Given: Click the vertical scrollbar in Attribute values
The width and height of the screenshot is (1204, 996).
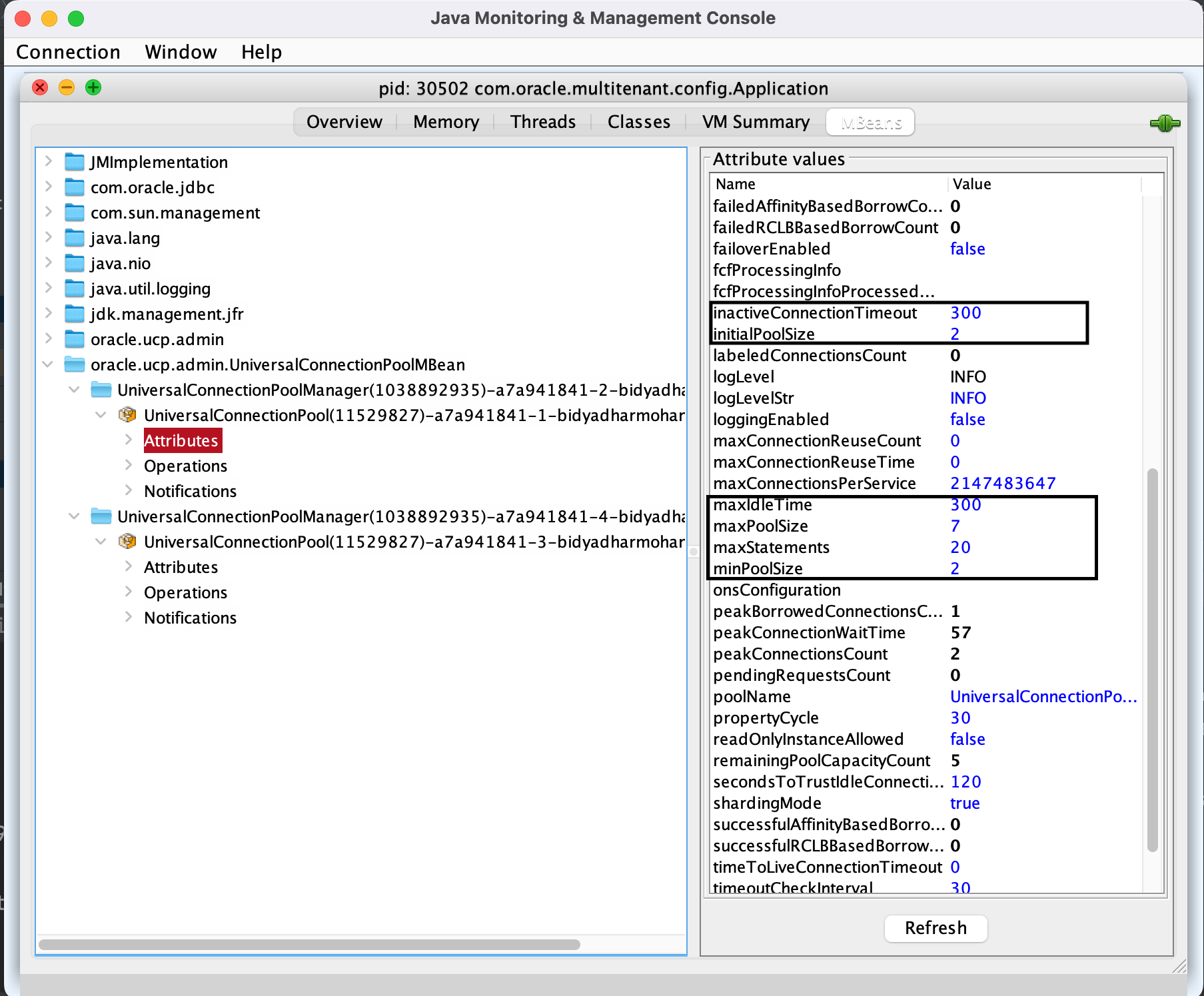Looking at the screenshot, I should point(1152,660).
